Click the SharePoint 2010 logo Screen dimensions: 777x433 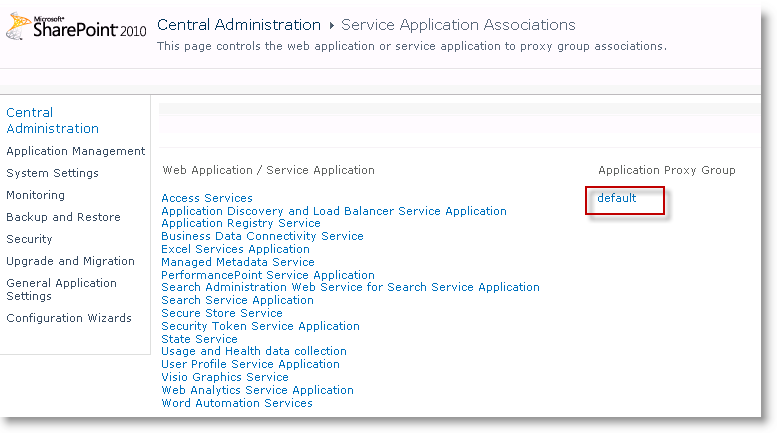75,27
